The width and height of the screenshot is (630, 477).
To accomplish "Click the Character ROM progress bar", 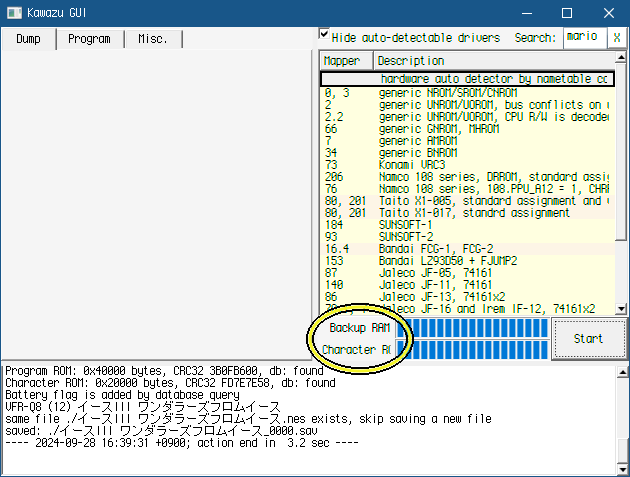I will coord(480,349).
